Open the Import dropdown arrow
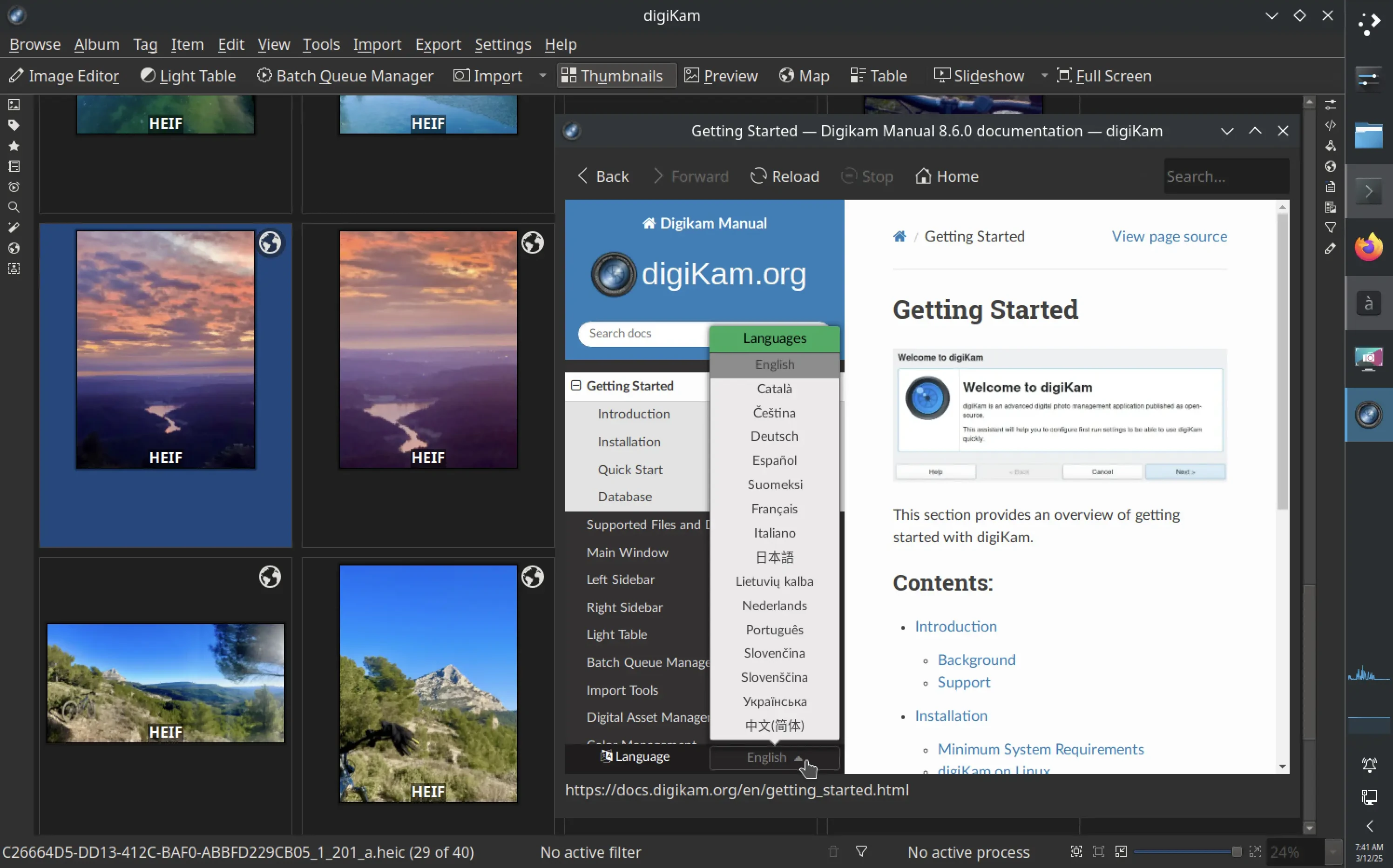This screenshot has height=868, width=1393. pos(542,75)
